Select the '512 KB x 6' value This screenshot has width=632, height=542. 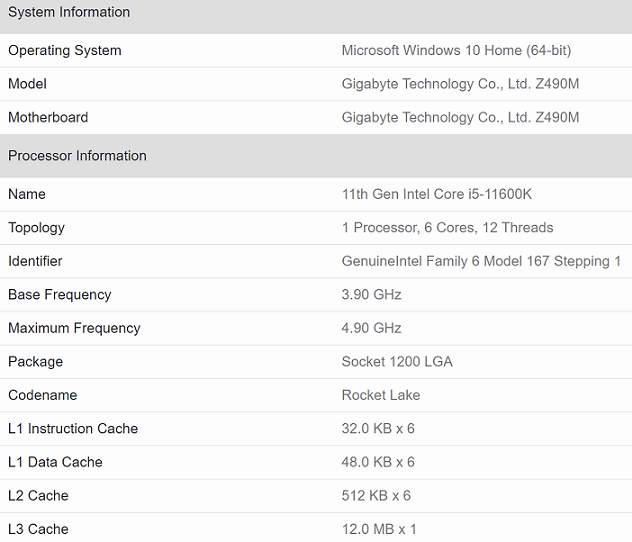[376, 495]
